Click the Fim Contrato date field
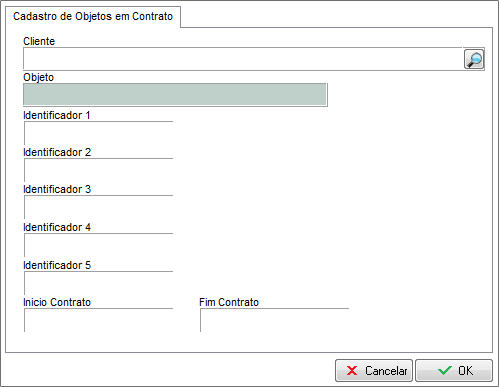Viewport: 499px width, 387px height. [274, 320]
